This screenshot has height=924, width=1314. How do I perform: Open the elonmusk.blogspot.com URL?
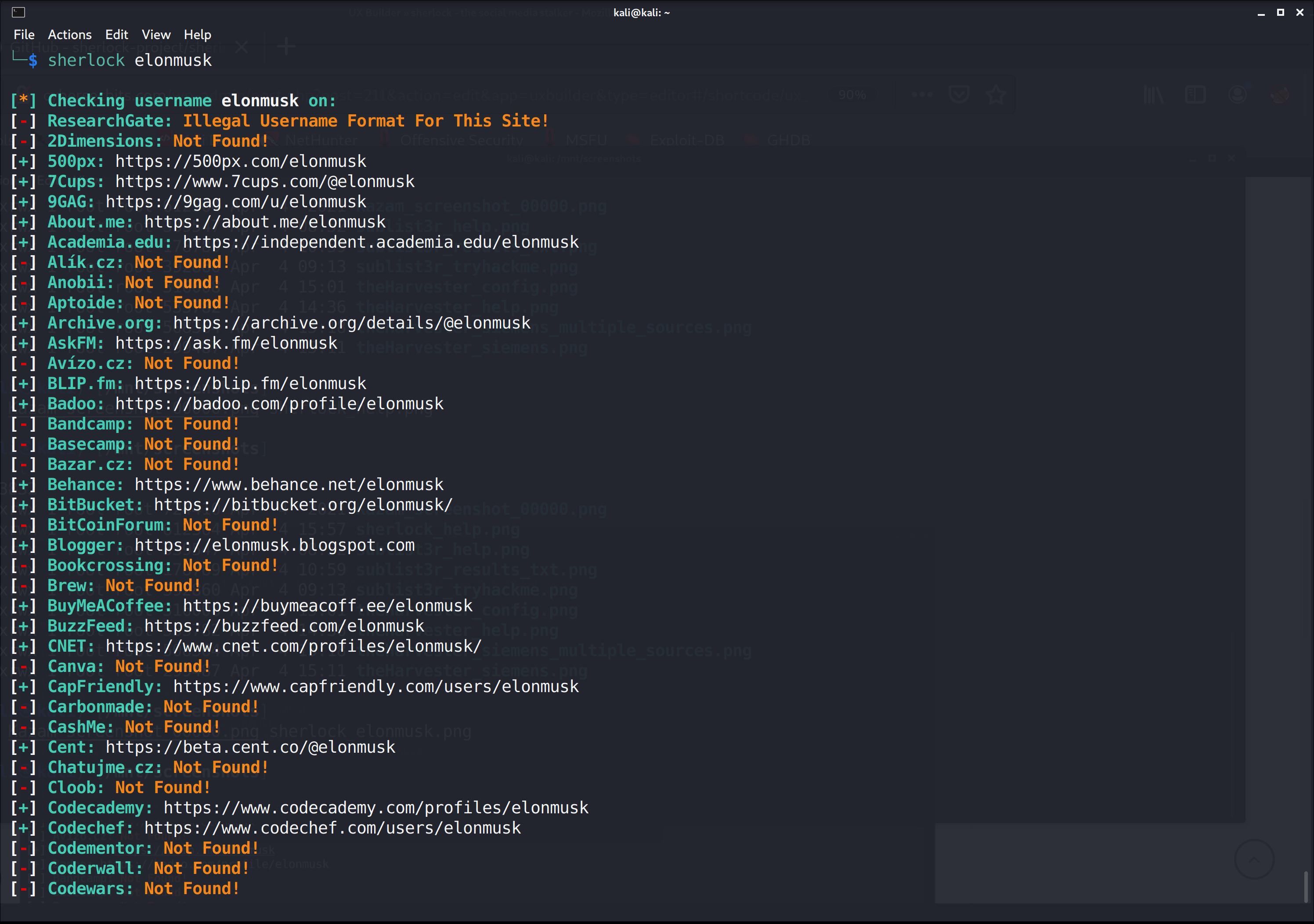274,545
